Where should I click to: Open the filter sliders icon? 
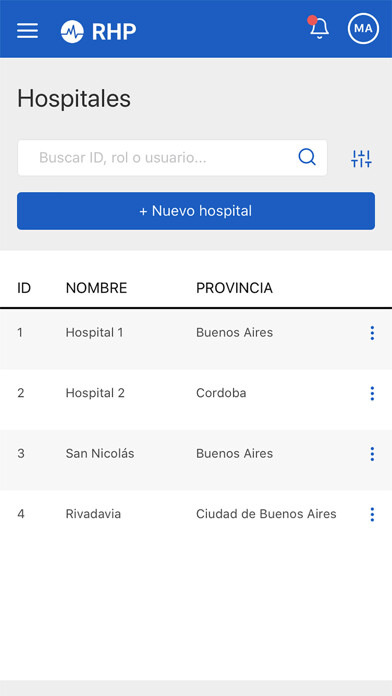(x=361, y=158)
